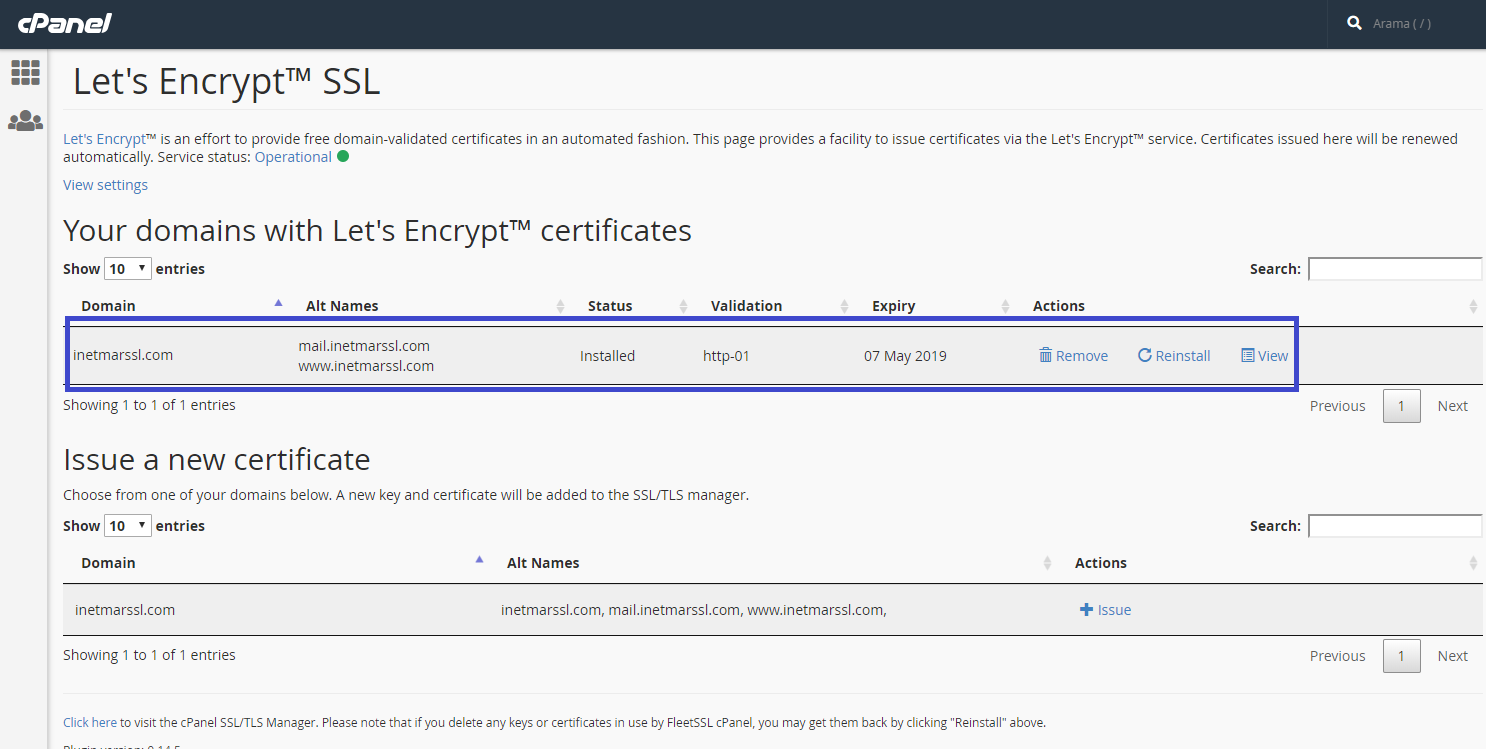
Task: Select page 1 in new certificate pagination
Action: (1401, 656)
